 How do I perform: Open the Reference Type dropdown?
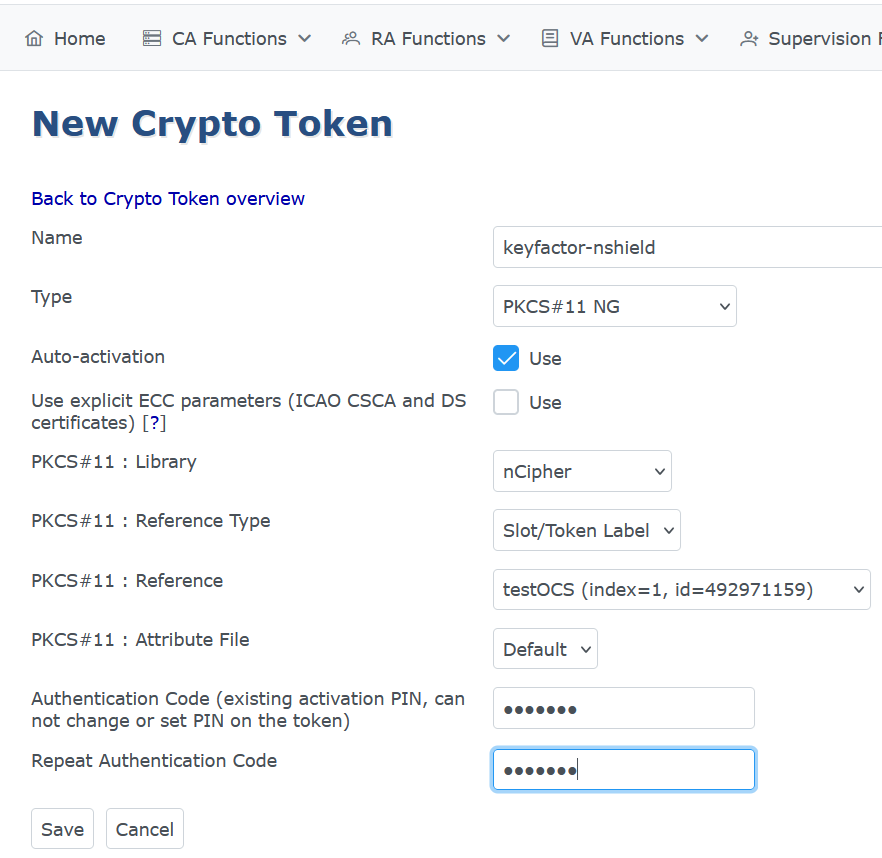tap(586, 530)
